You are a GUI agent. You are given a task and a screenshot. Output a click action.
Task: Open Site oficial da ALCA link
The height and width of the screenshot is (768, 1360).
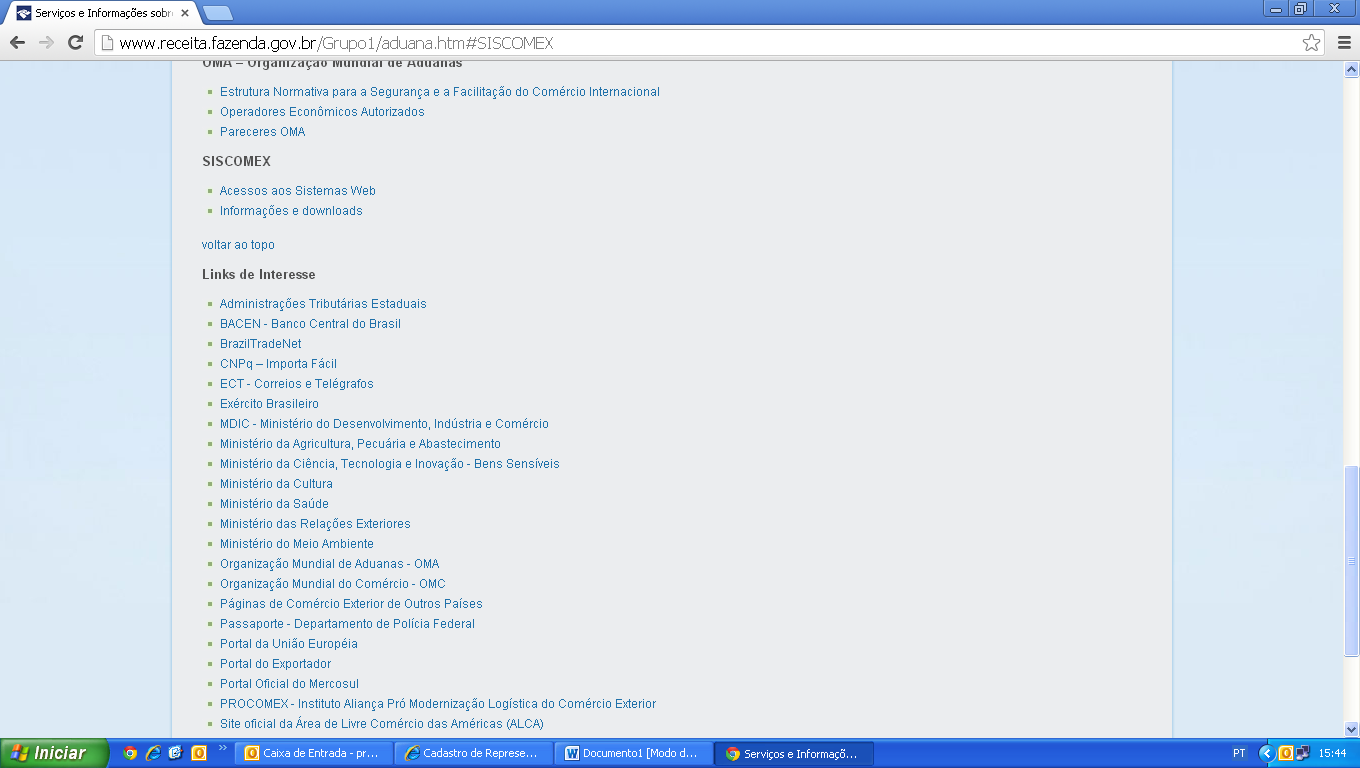(382, 723)
